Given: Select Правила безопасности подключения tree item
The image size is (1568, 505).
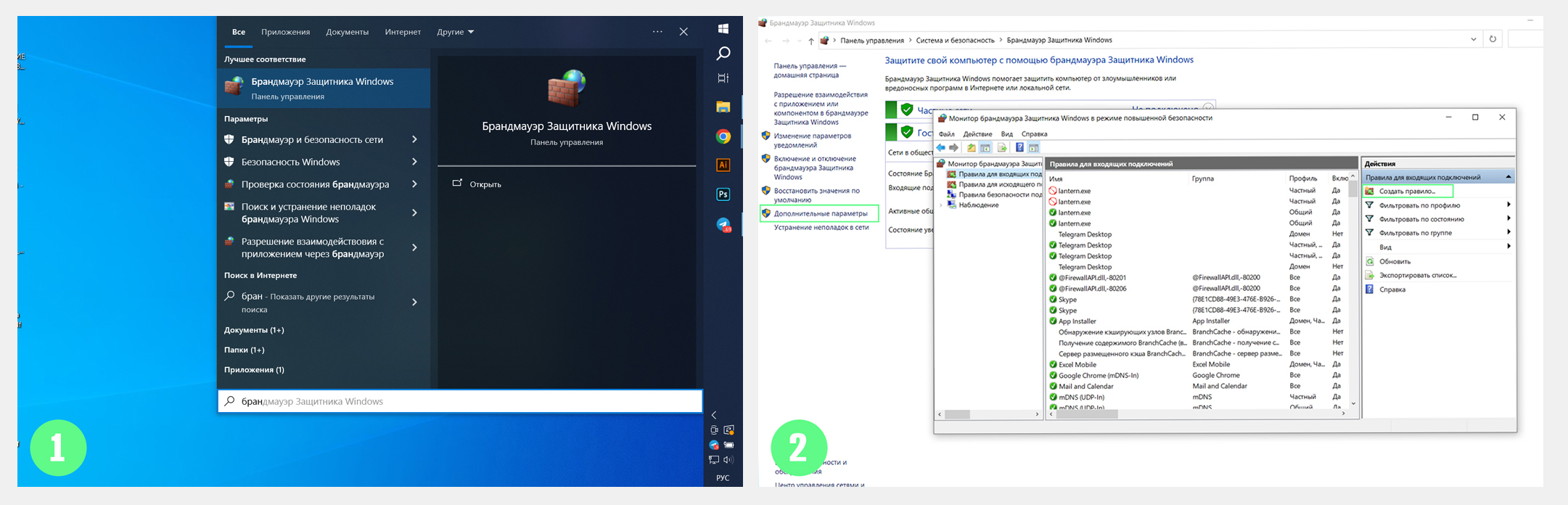Looking at the screenshot, I should [995, 194].
